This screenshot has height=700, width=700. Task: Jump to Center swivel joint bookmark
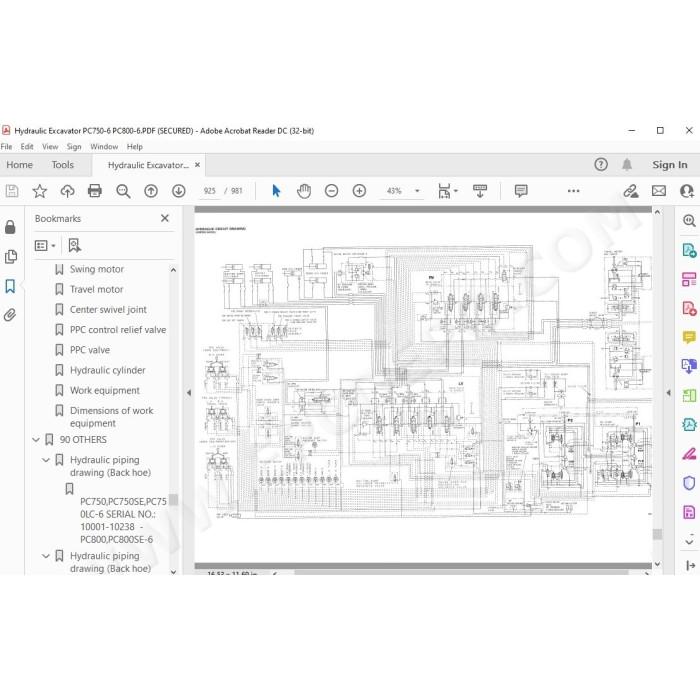point(108,309)
